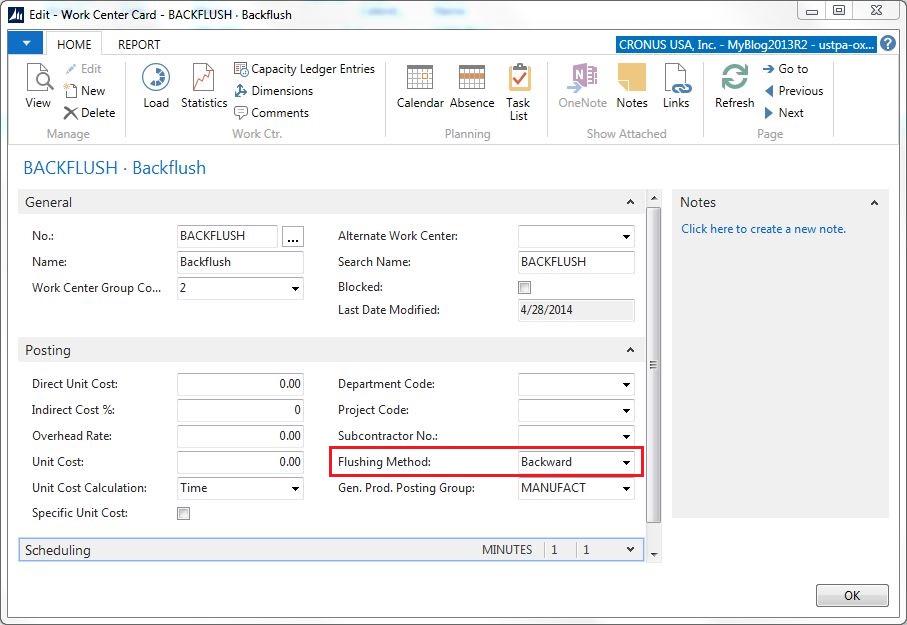This screenshot has width=907, height=625.
Task: Click the Name input field
Action: click(240, 262)
